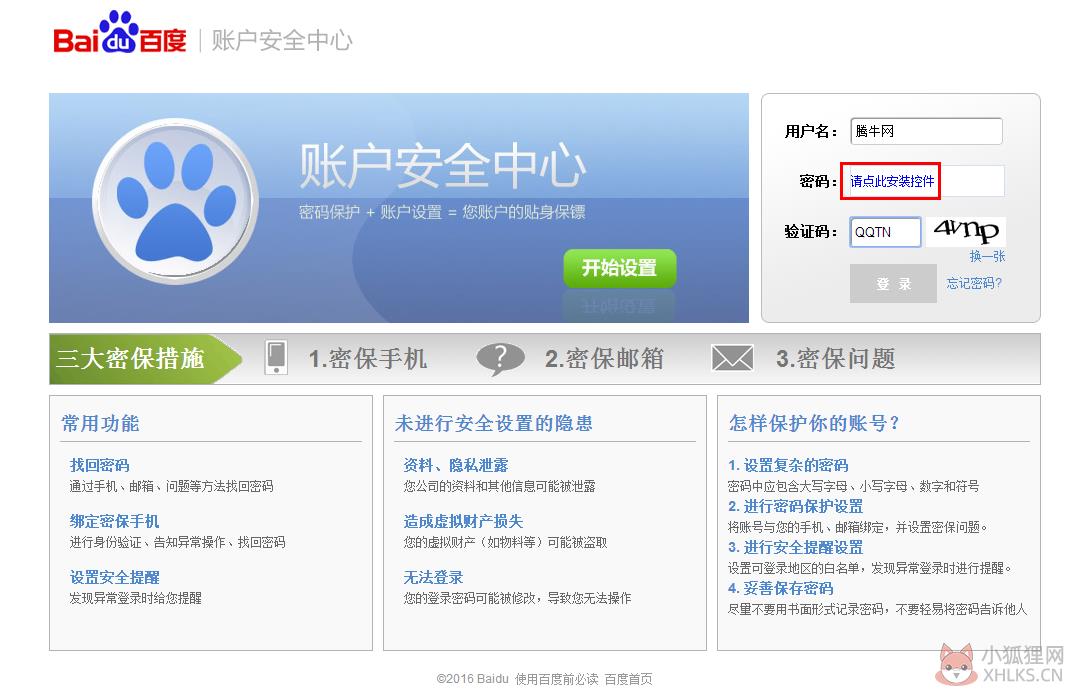Open 1. 设置复杂的密码 link
This screenshot has width=1074, height=691.
coord(788,466)
